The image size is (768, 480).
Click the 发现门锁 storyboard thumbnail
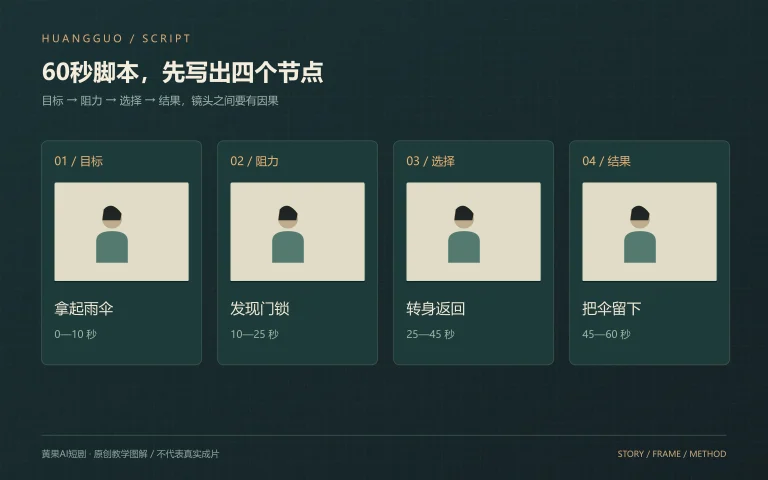(297, 232)
